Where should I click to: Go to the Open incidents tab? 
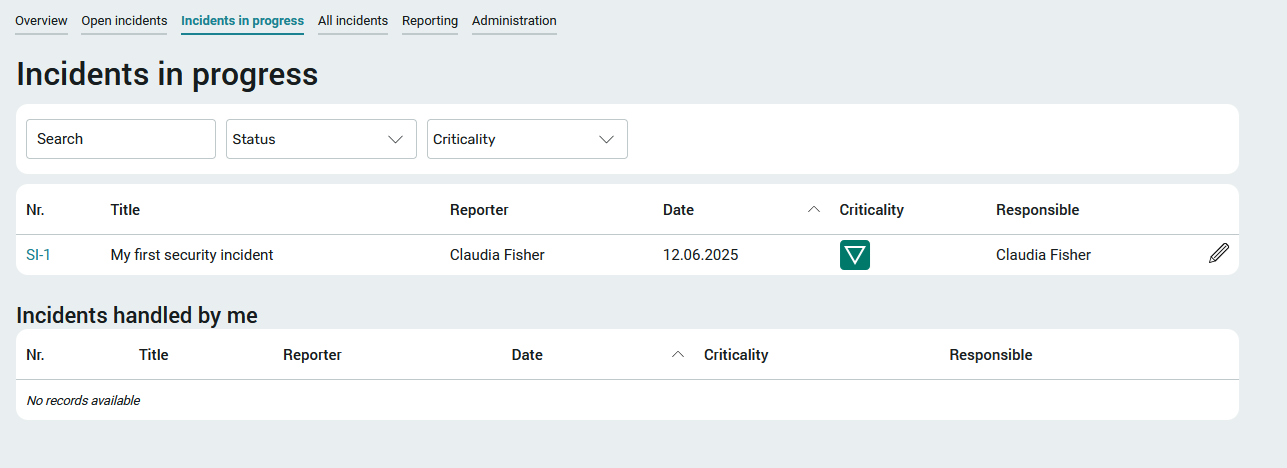124,21
